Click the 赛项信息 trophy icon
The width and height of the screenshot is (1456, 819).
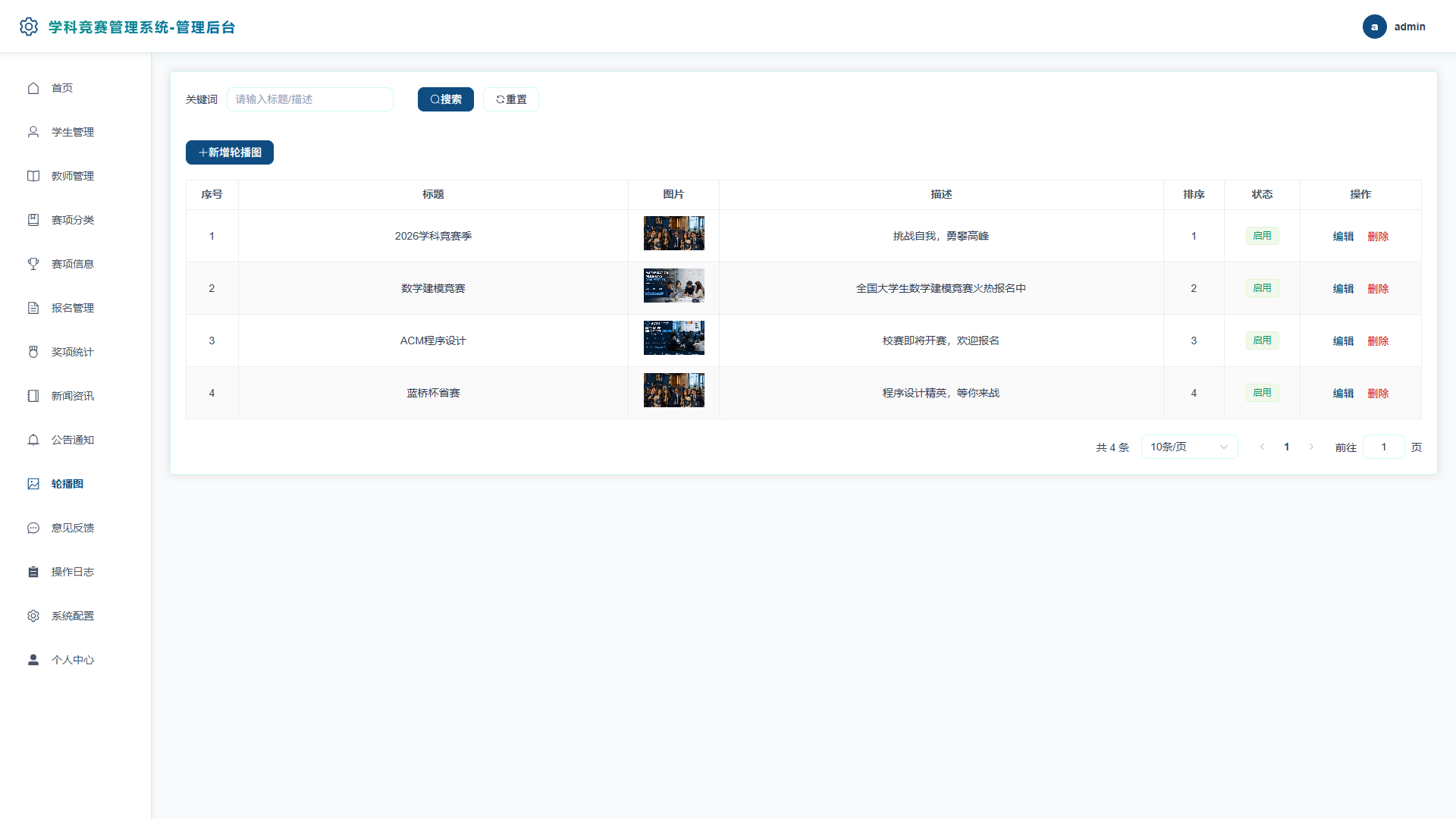pos(33,264)
